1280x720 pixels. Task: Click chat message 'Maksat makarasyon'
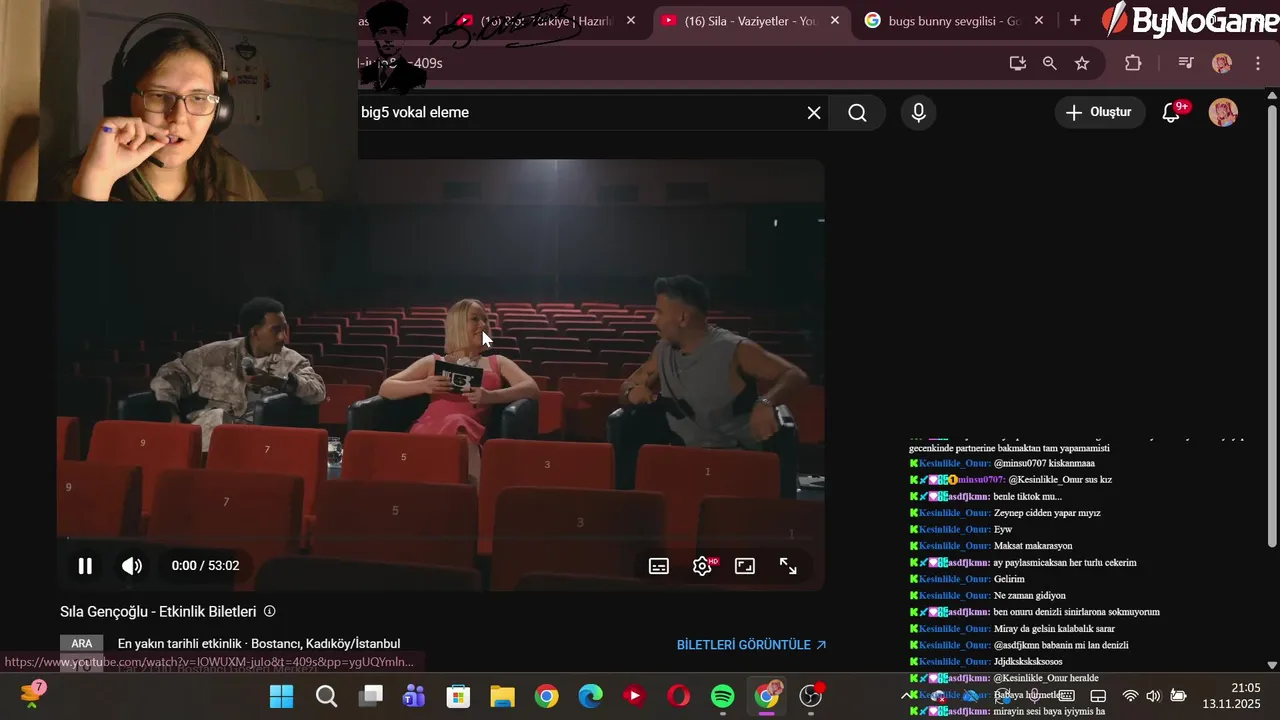[1033, 546]
